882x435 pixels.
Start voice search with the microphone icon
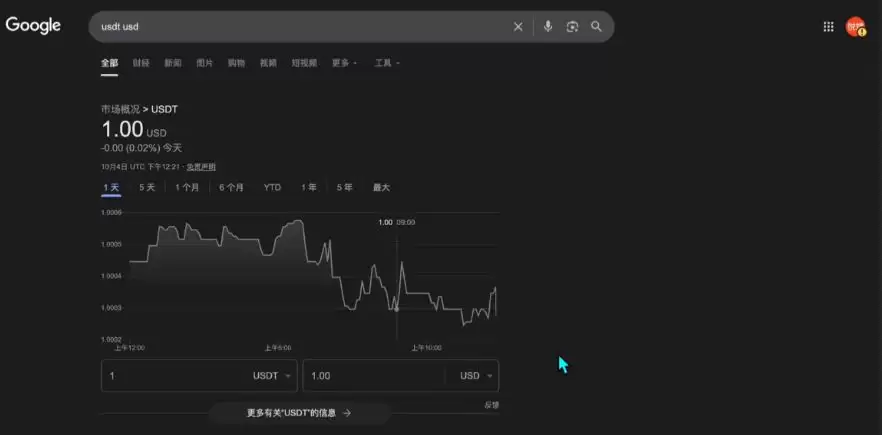(548, 26)
